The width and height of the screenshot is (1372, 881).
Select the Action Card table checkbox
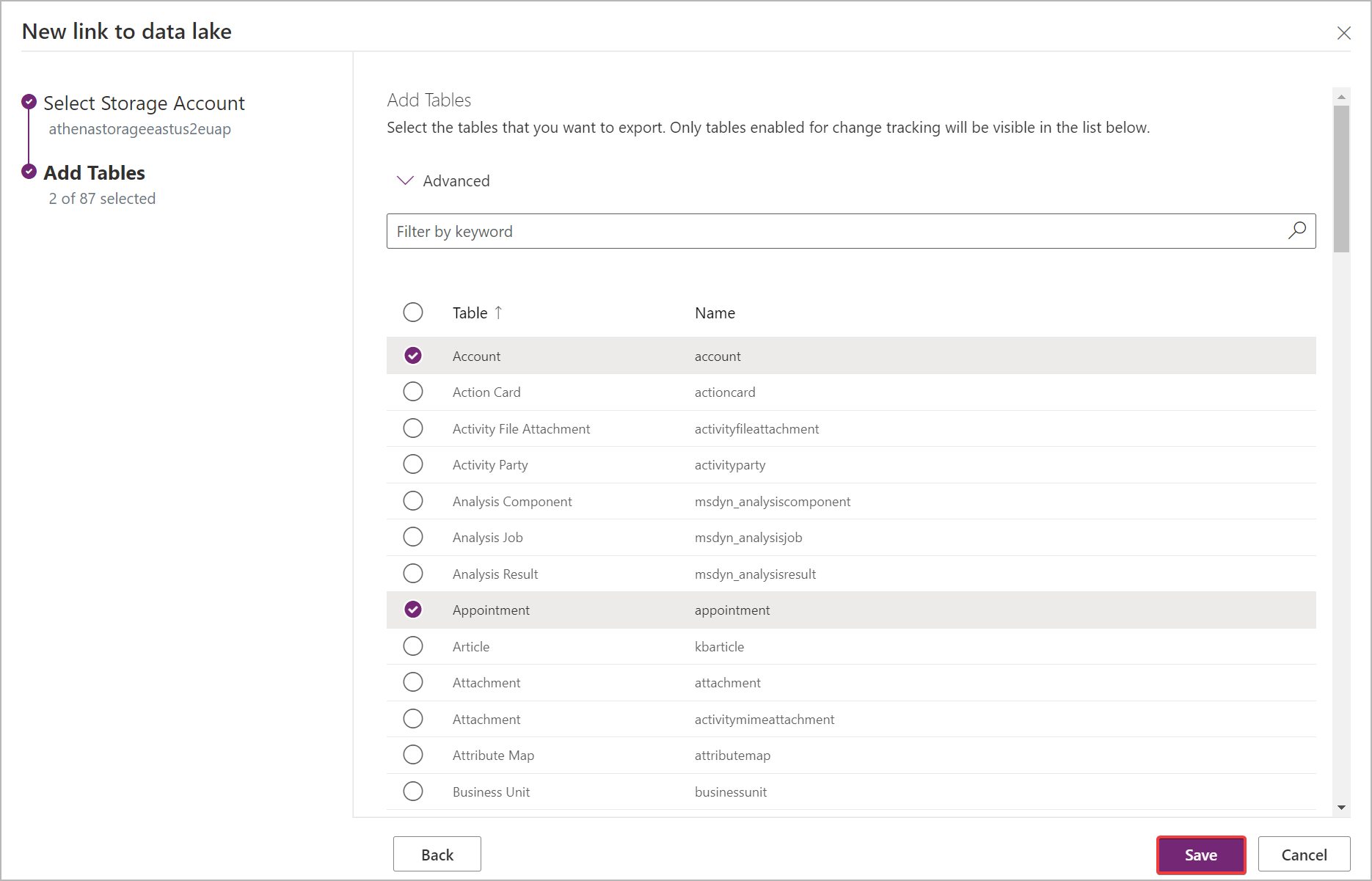[413, 392]
